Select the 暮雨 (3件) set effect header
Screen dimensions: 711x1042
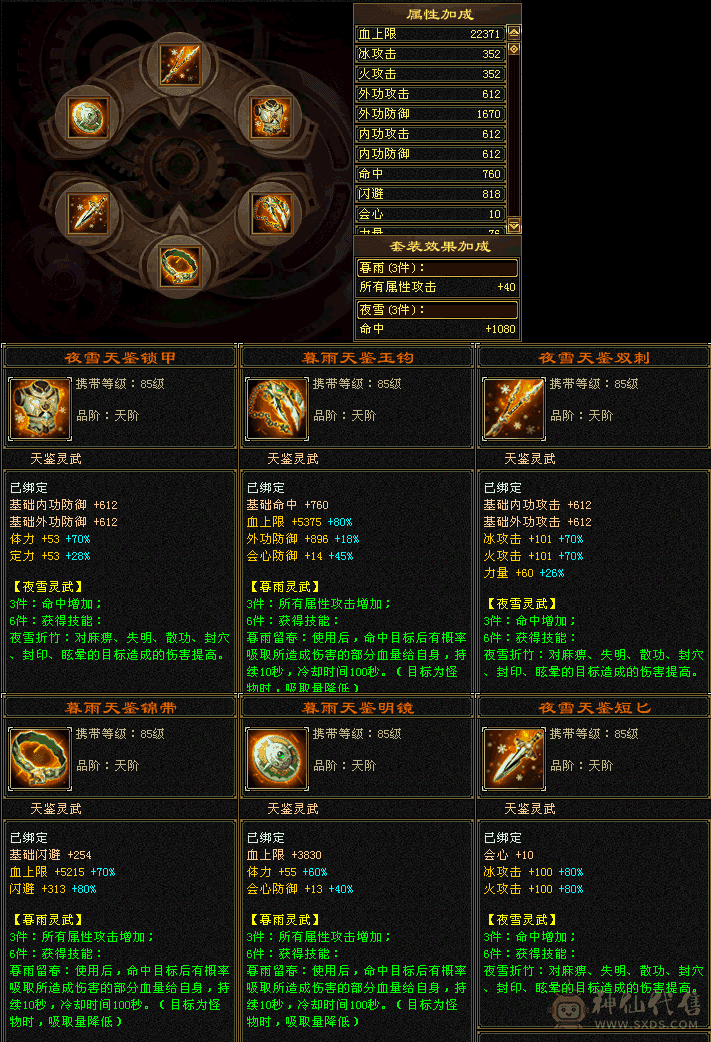(437, 268)
